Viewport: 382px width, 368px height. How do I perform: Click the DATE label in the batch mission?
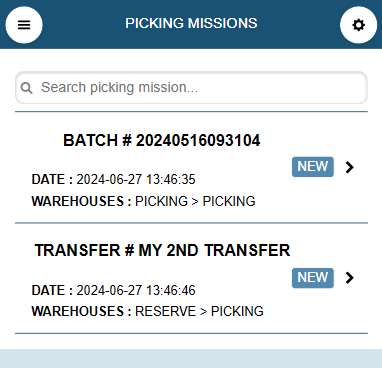52,180
